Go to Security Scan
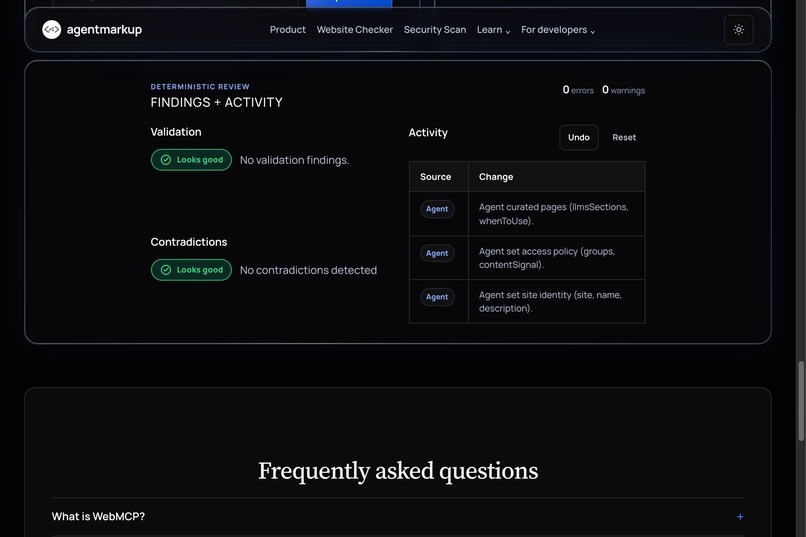 coord(435,30)
